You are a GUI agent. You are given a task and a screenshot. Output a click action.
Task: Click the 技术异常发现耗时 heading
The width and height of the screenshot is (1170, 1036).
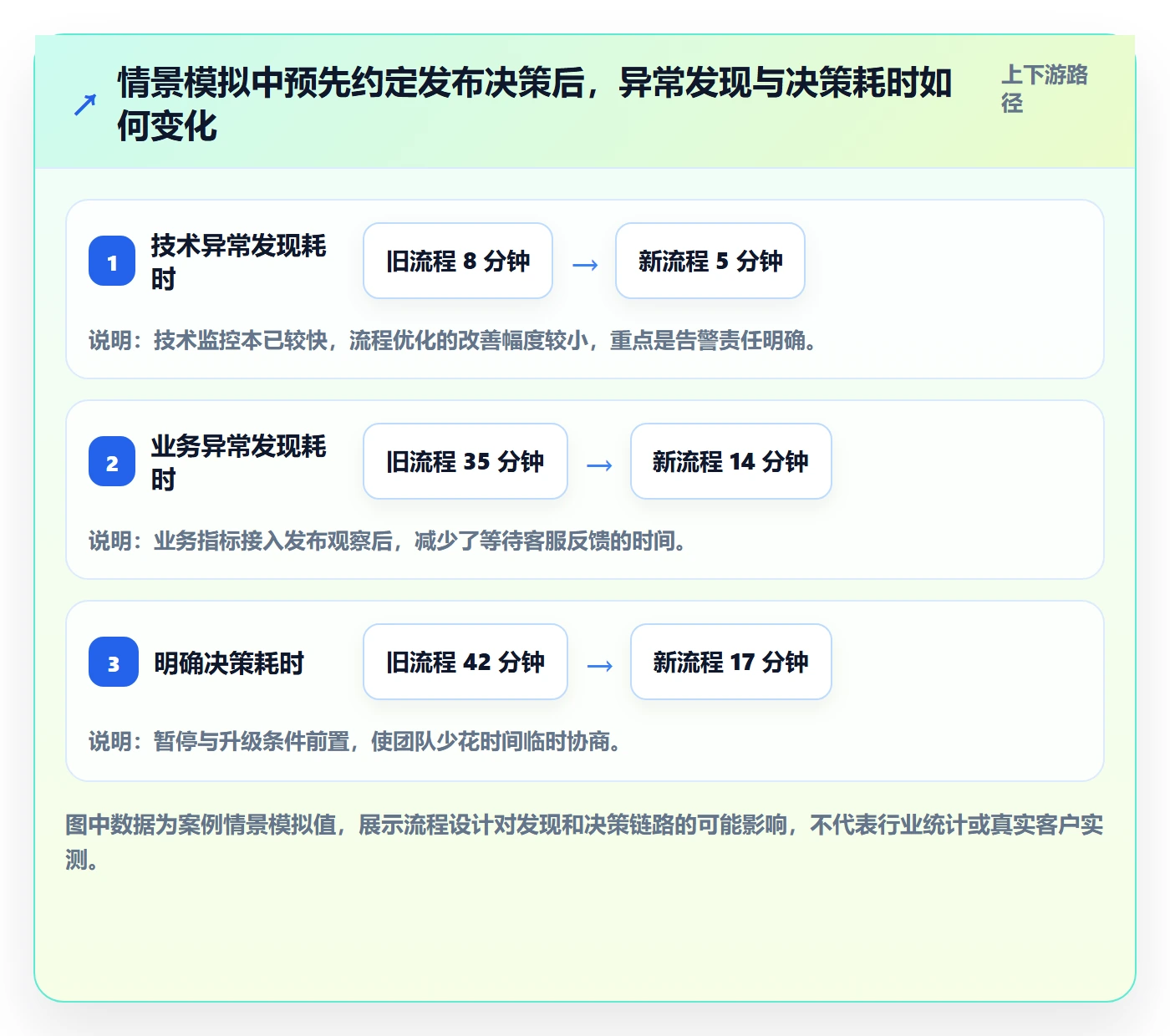click(x=238, y=262)
